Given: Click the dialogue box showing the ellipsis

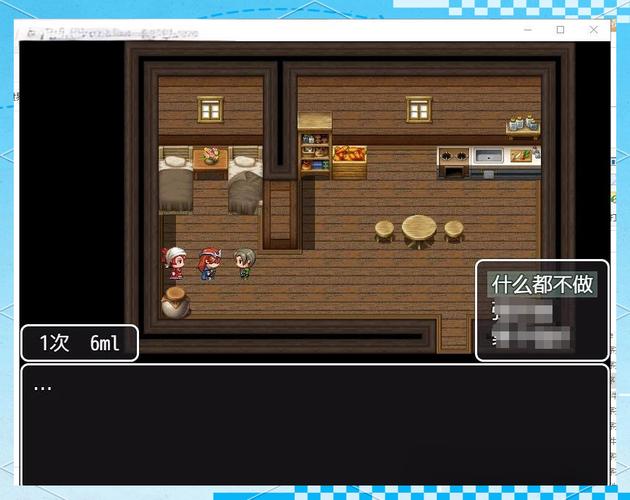Looking at the screenshot, I should (314, 424).
